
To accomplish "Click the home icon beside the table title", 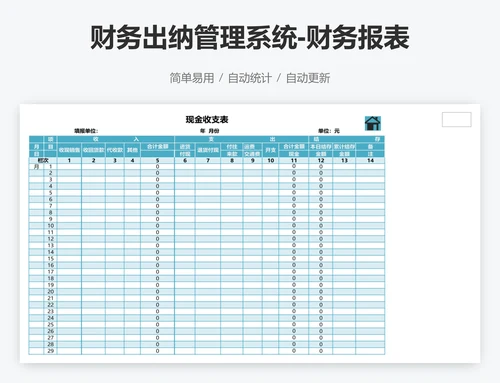I will pyautogui.click(x=373, y=123).
